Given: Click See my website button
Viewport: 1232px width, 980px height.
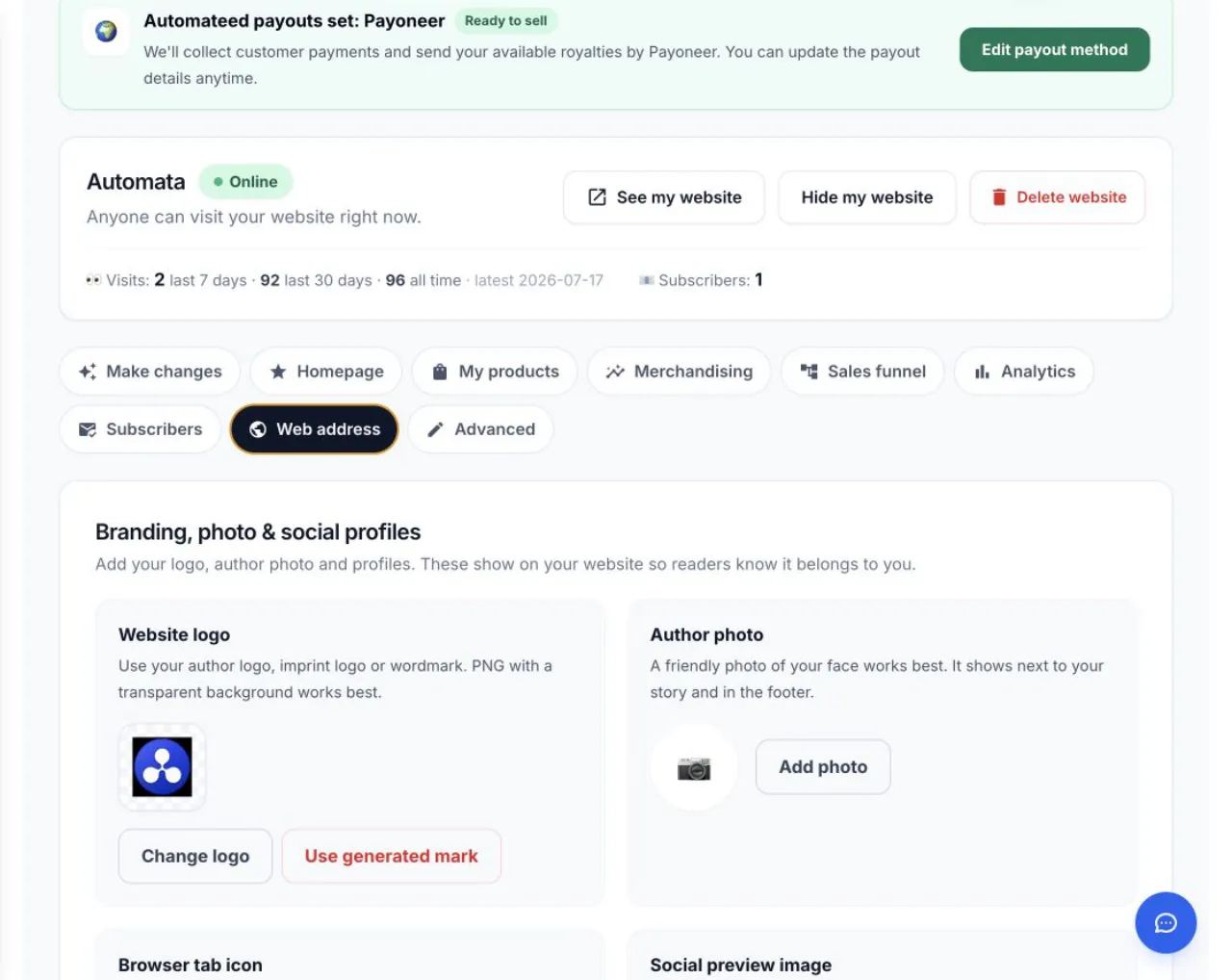Looking at the screenshot, I should 664,197.
